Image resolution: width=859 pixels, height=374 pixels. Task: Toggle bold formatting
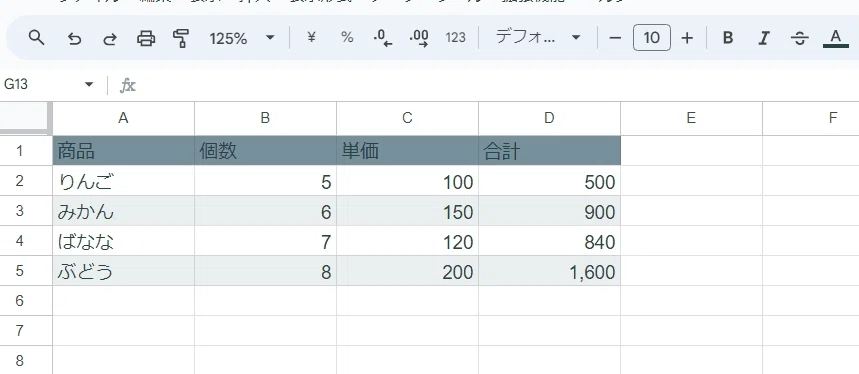728,38
